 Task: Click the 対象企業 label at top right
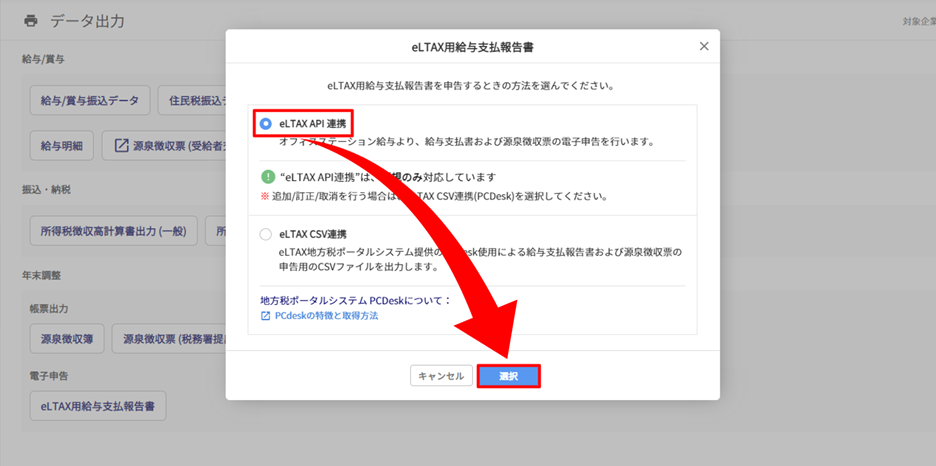(x=919, y=21)
